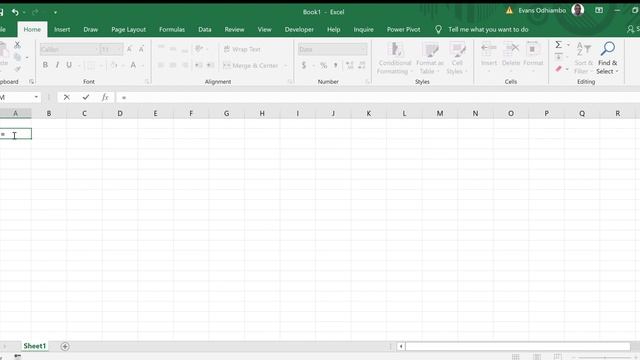Toggle Wrap Text

242,49
